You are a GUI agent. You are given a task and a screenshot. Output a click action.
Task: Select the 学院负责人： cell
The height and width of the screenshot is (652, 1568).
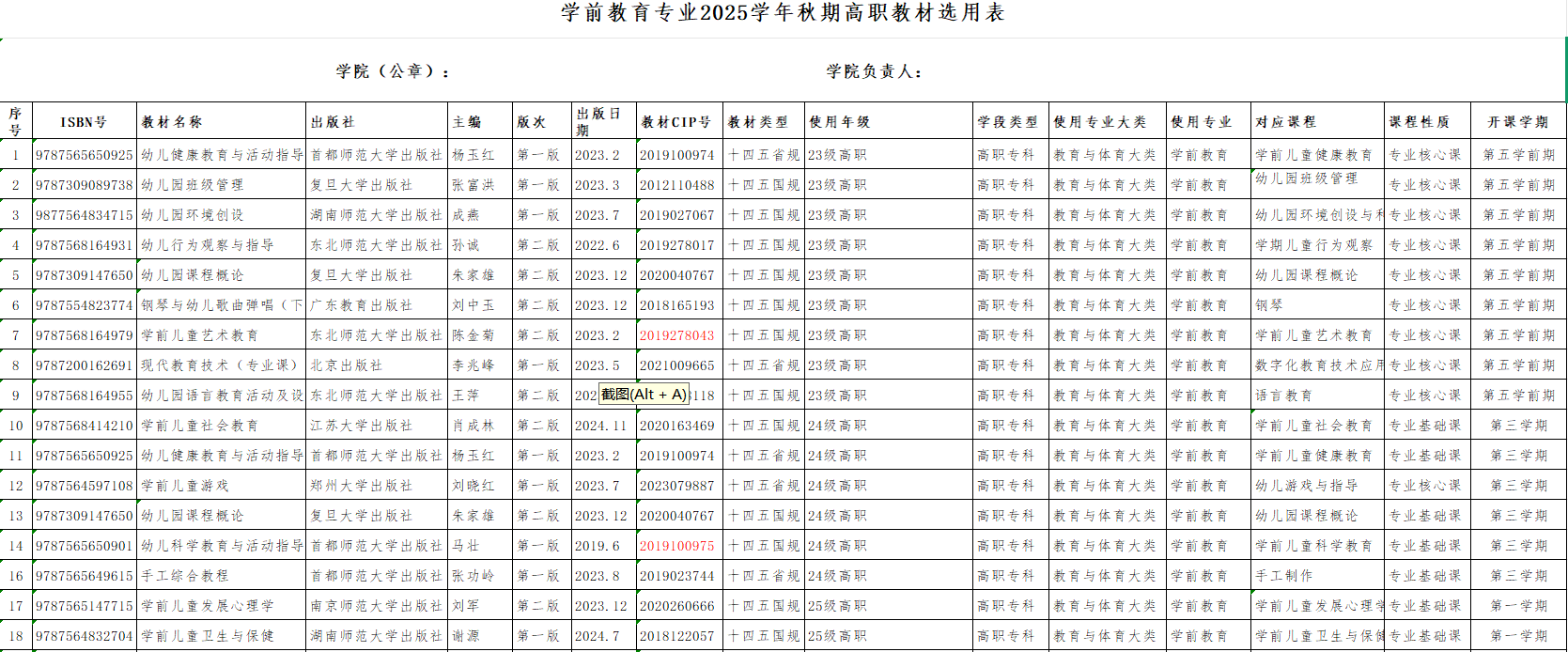(x=874, y=71)
